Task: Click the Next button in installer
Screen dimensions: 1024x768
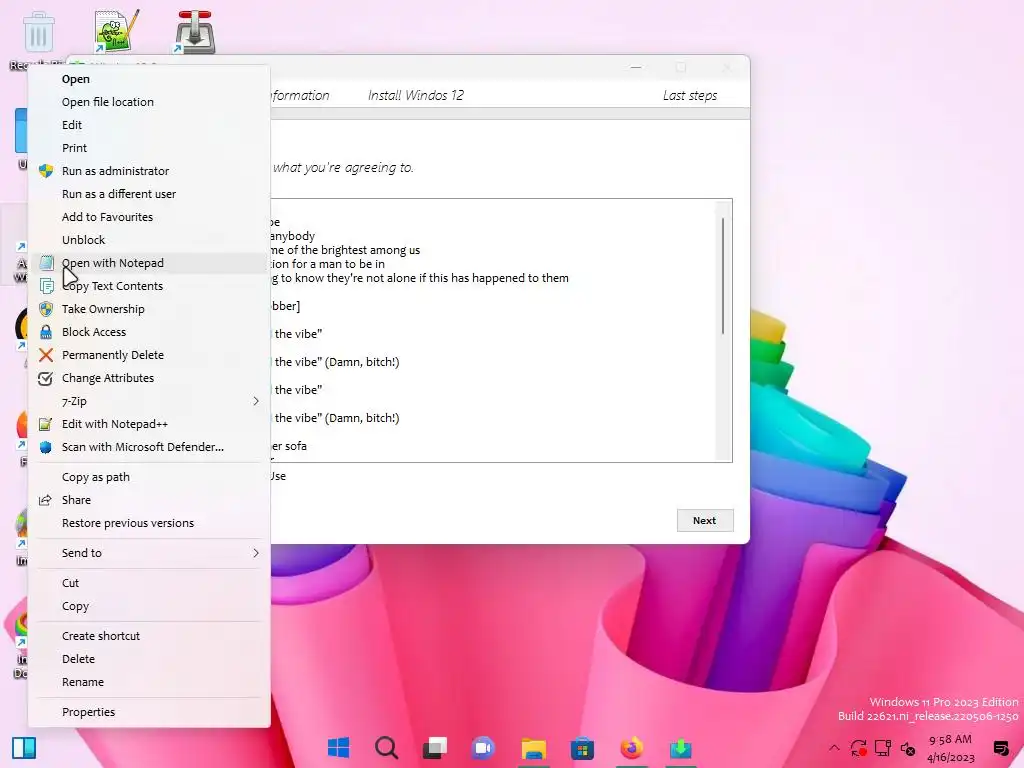Action: [x=705, y=520]
